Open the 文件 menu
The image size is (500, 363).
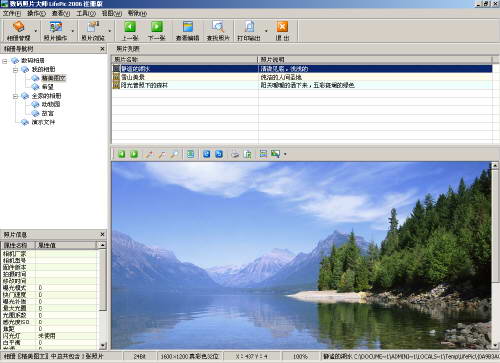tap(12, 13)
